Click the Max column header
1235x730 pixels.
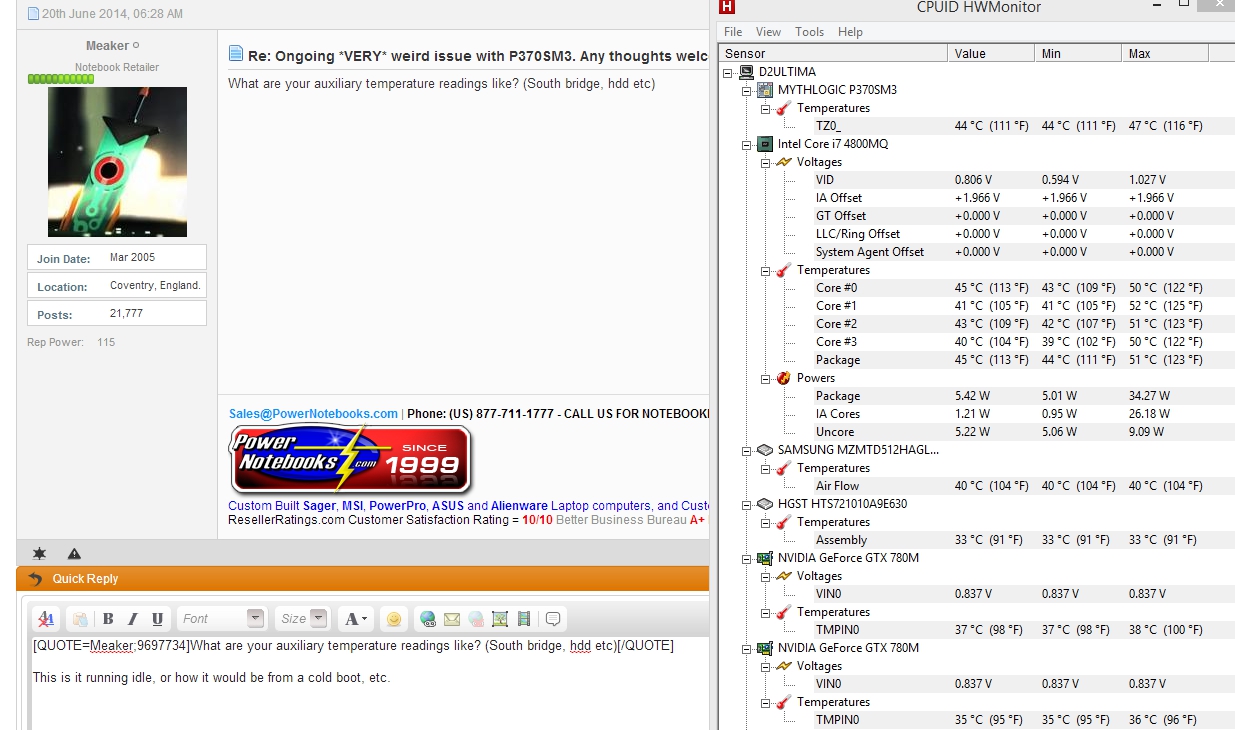1164,53
